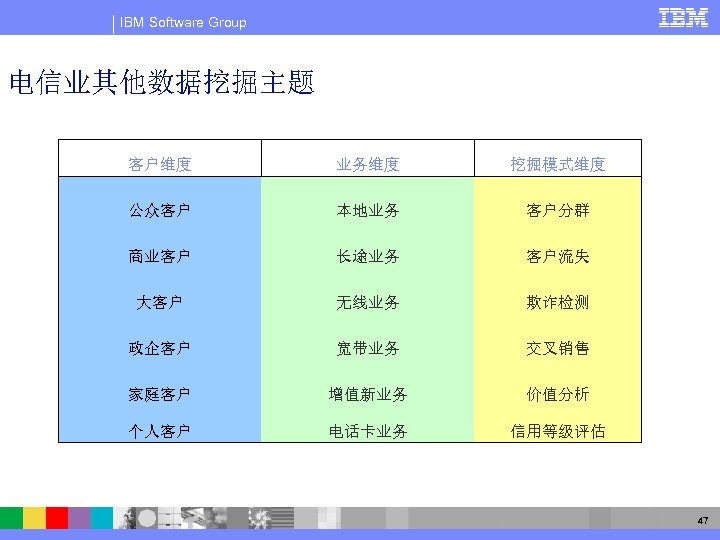
Task: Click the cell '欺诈检测'
Action: pyautogui.click(x=558, y=303)
